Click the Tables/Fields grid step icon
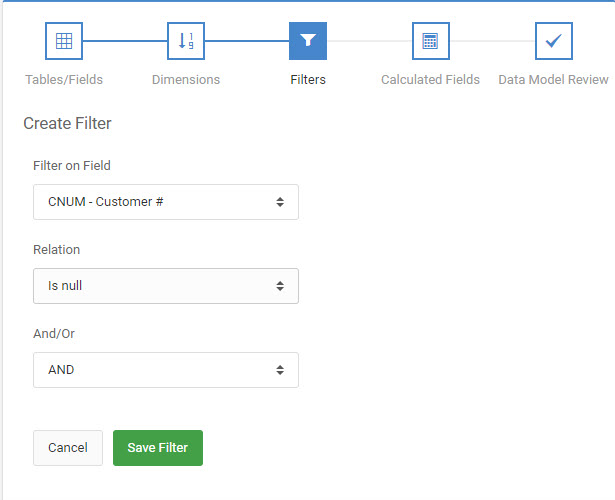Viewport: 615px width, 500px height. tap(64, 41)
